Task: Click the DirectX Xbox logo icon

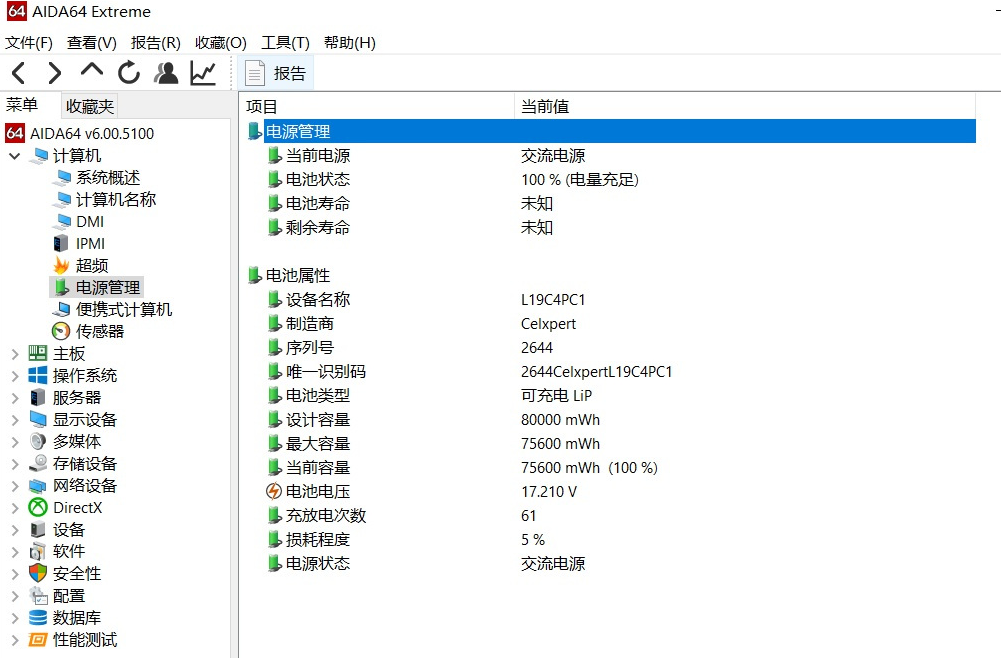Action: coord(38,507)
